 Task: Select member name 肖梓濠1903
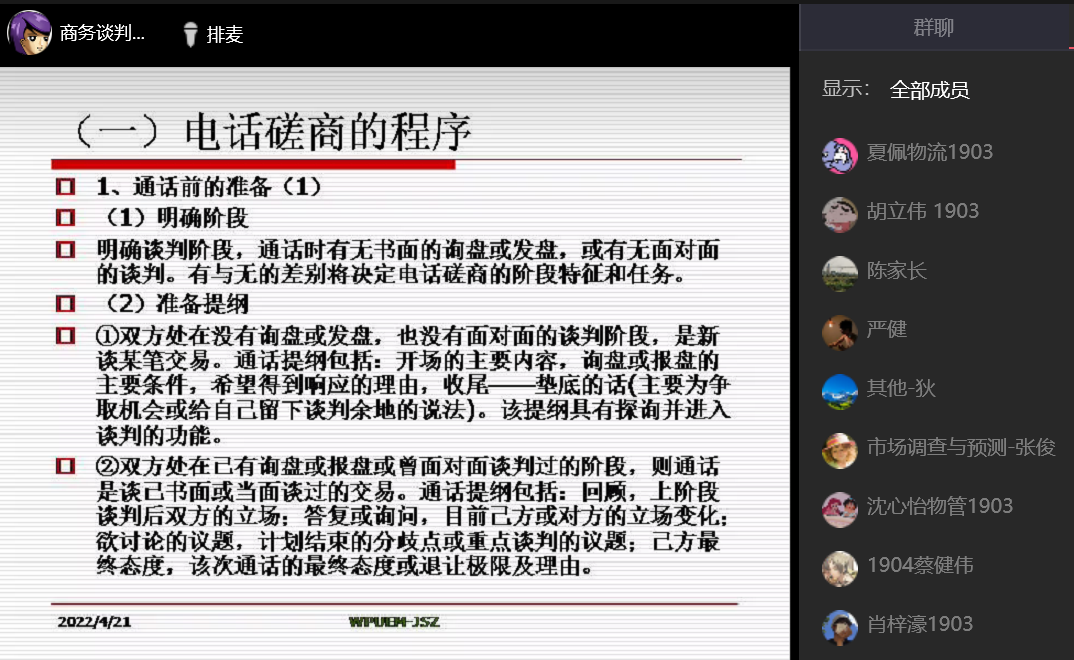click(919, 625)
